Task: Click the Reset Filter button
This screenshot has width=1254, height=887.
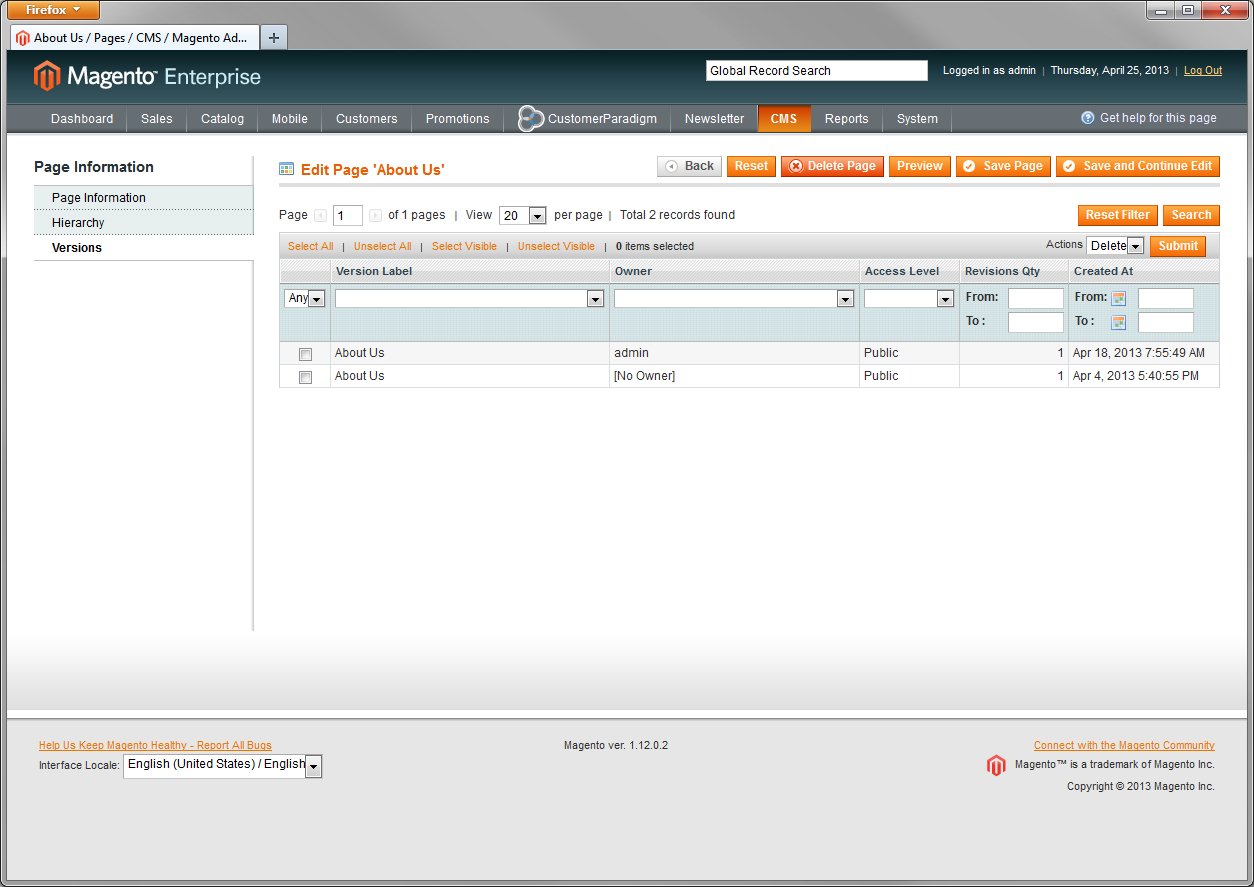Action: click(1117, 215)
